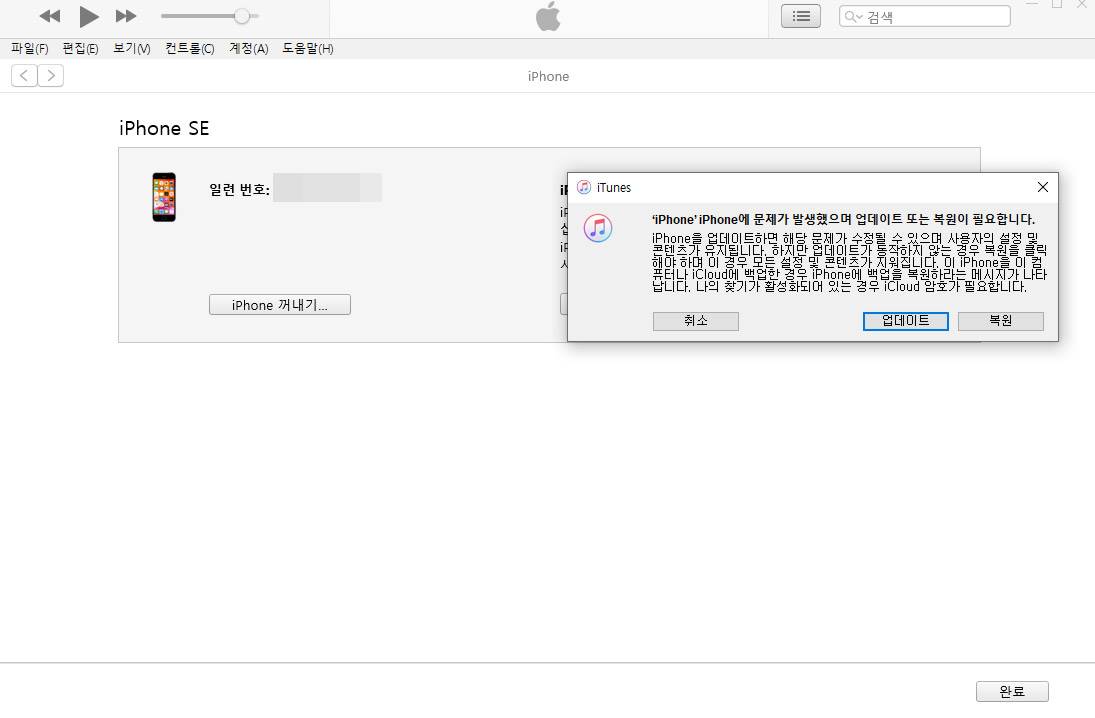This screenshot has width=1095, height=718.
Task: Open the 도움말(H) menu
Action: pyautogui.click(x=308, y=48)
